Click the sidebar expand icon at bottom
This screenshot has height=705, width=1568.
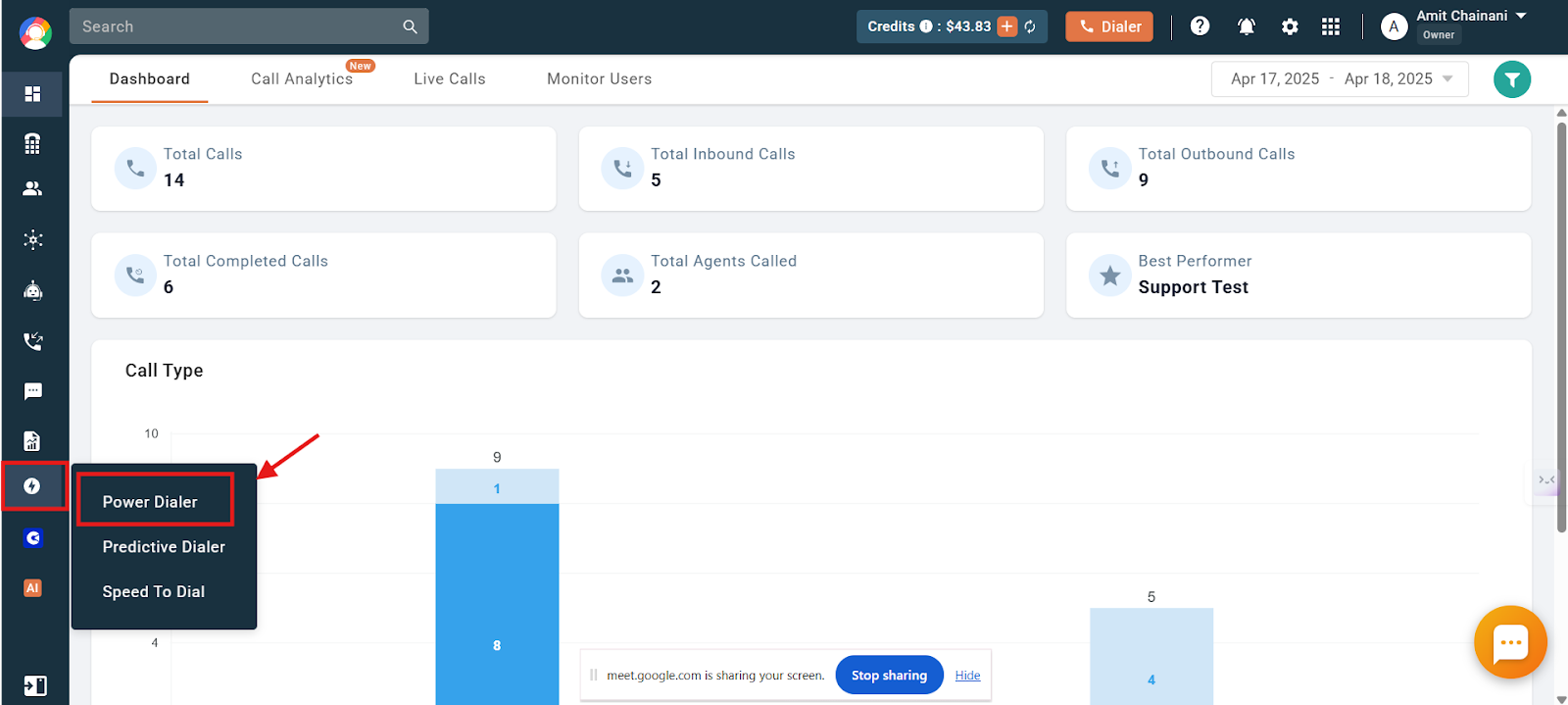click(x=34, y=685)
